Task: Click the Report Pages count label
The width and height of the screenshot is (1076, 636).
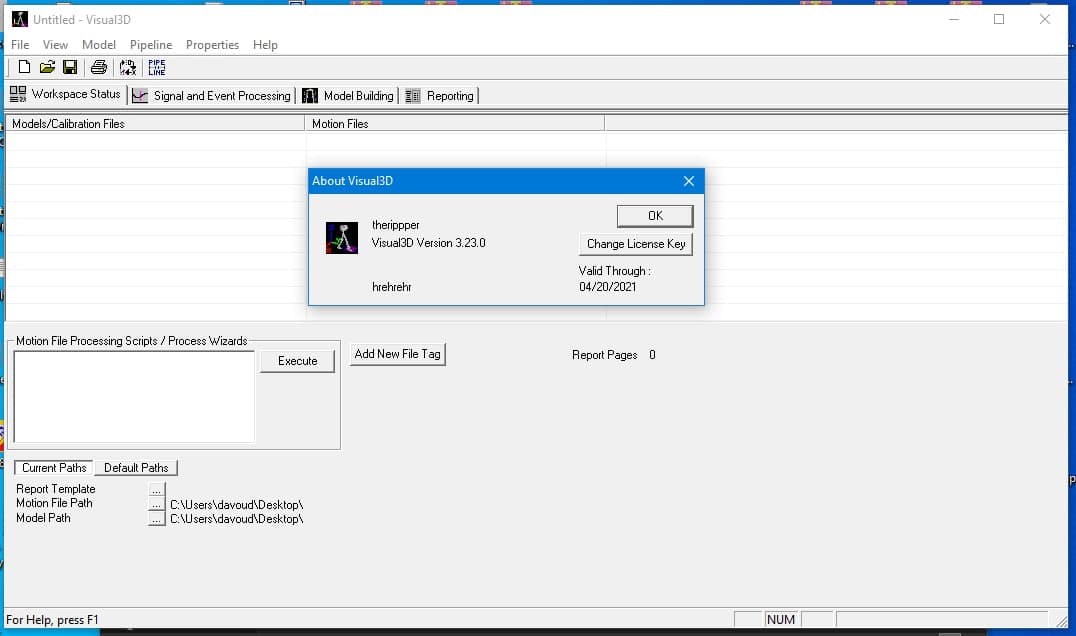Action: (613, 355)
